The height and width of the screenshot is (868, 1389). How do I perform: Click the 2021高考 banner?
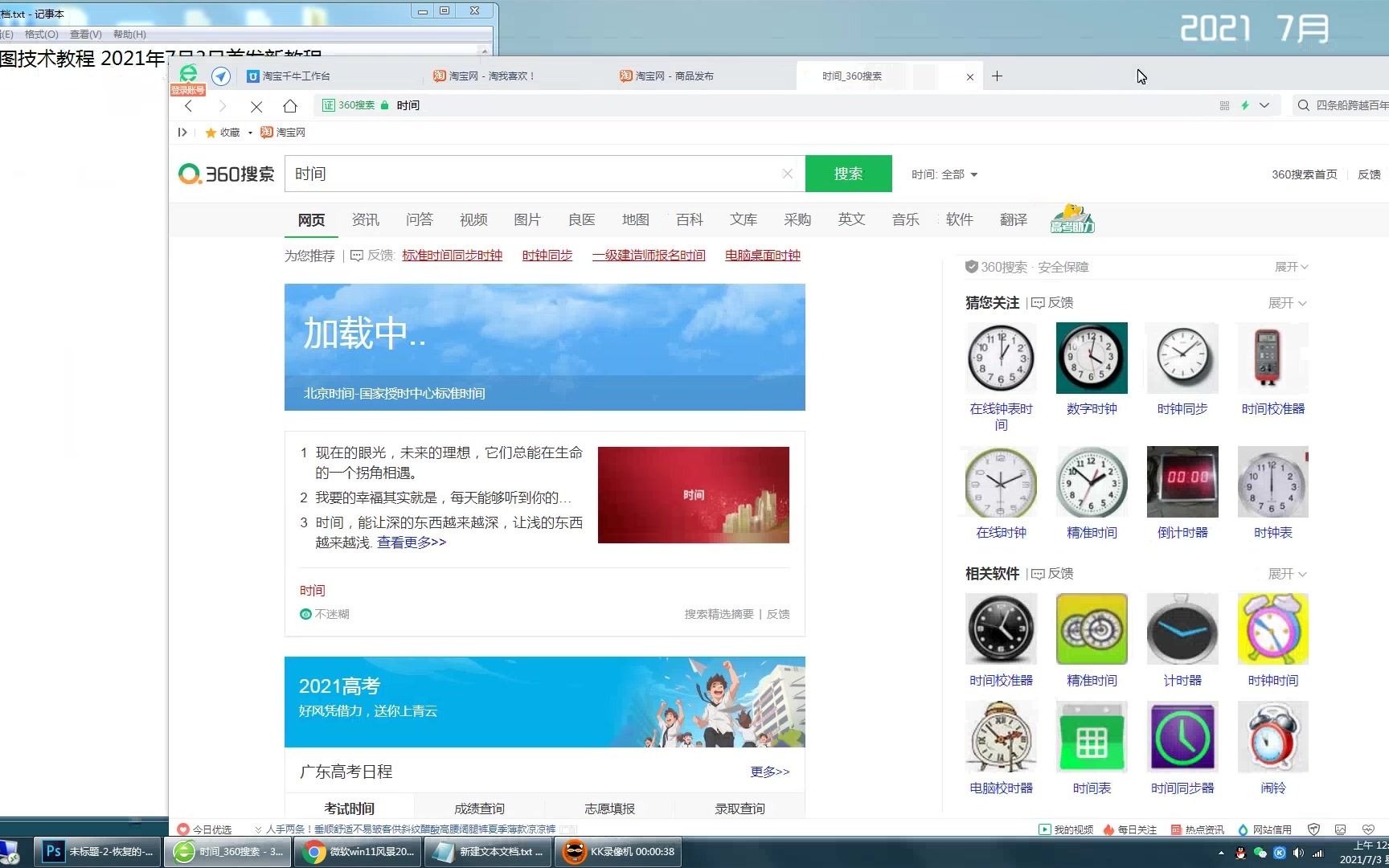[x=544, y=702]
